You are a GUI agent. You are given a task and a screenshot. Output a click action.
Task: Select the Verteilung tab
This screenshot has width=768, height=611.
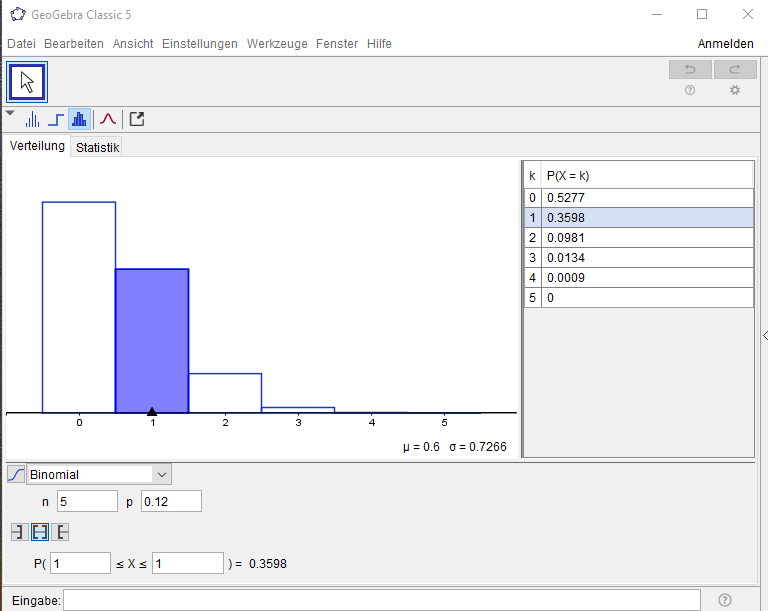pos(37,146)
